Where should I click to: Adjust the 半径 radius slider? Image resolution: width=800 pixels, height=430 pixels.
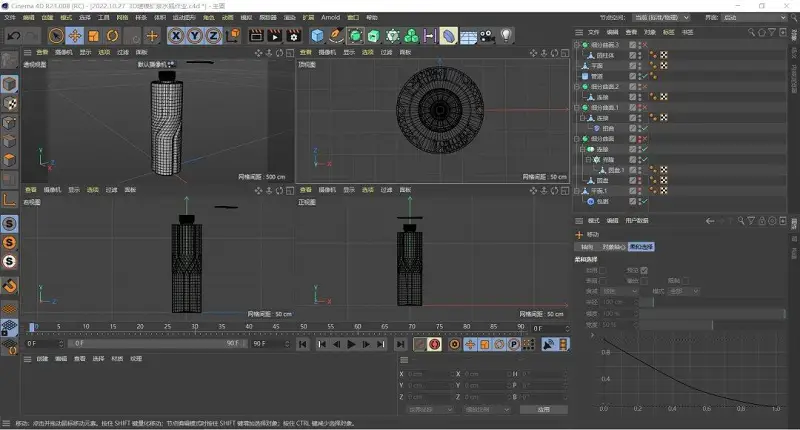(711, 302)
